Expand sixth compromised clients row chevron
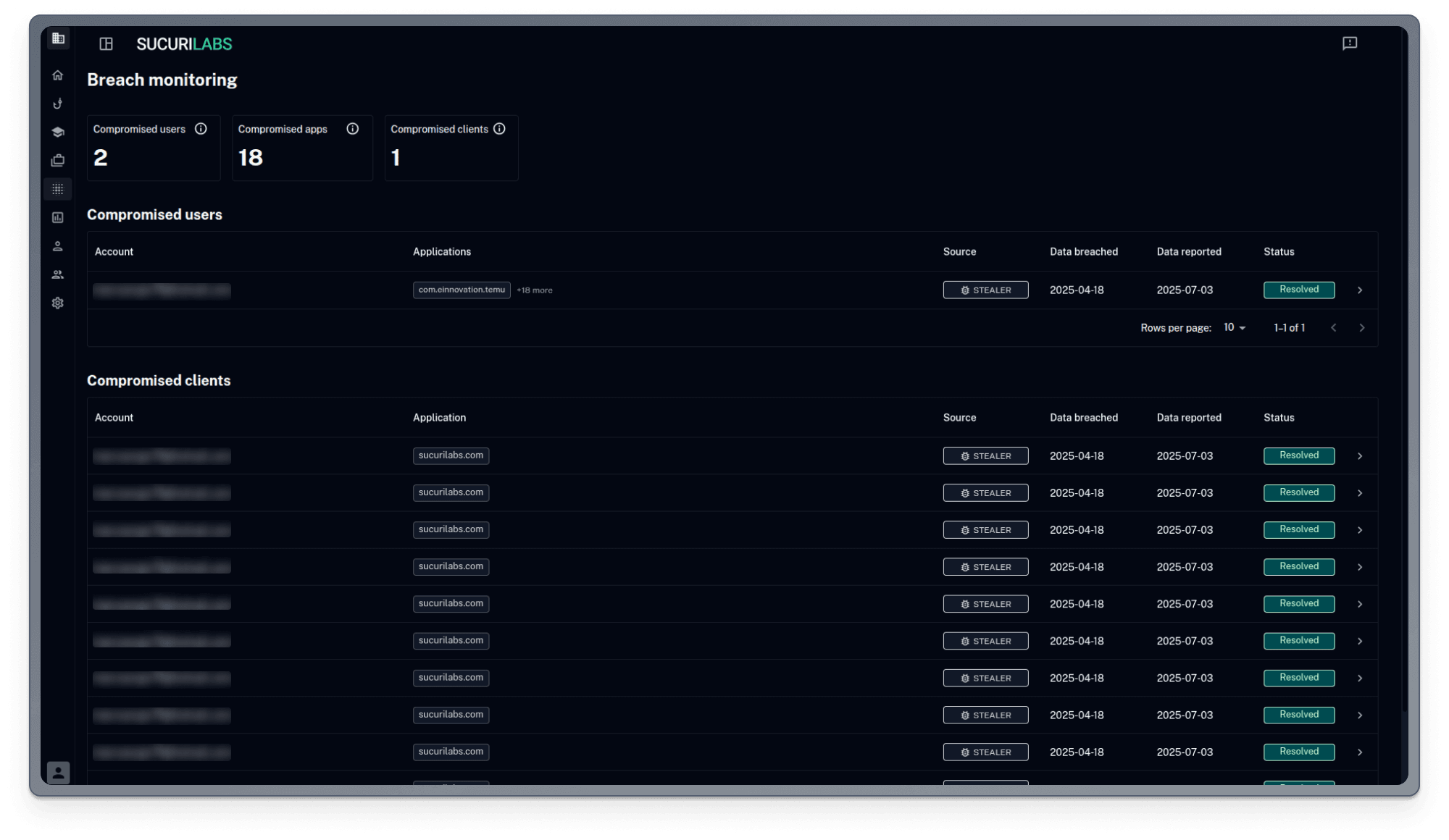 (x=1360, y=641)
